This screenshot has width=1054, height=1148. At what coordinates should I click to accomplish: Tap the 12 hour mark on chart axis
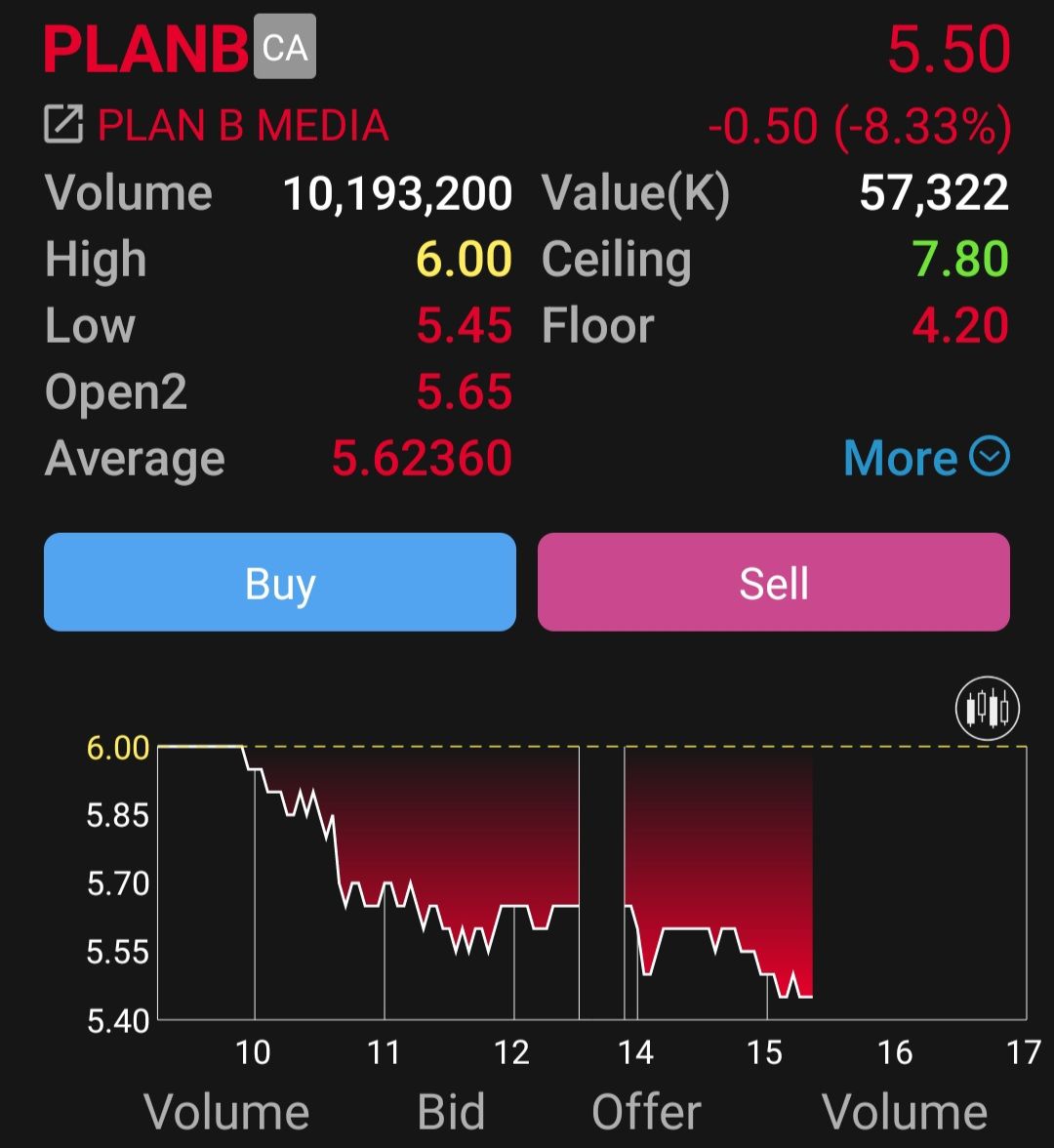tap(511, 1052)
